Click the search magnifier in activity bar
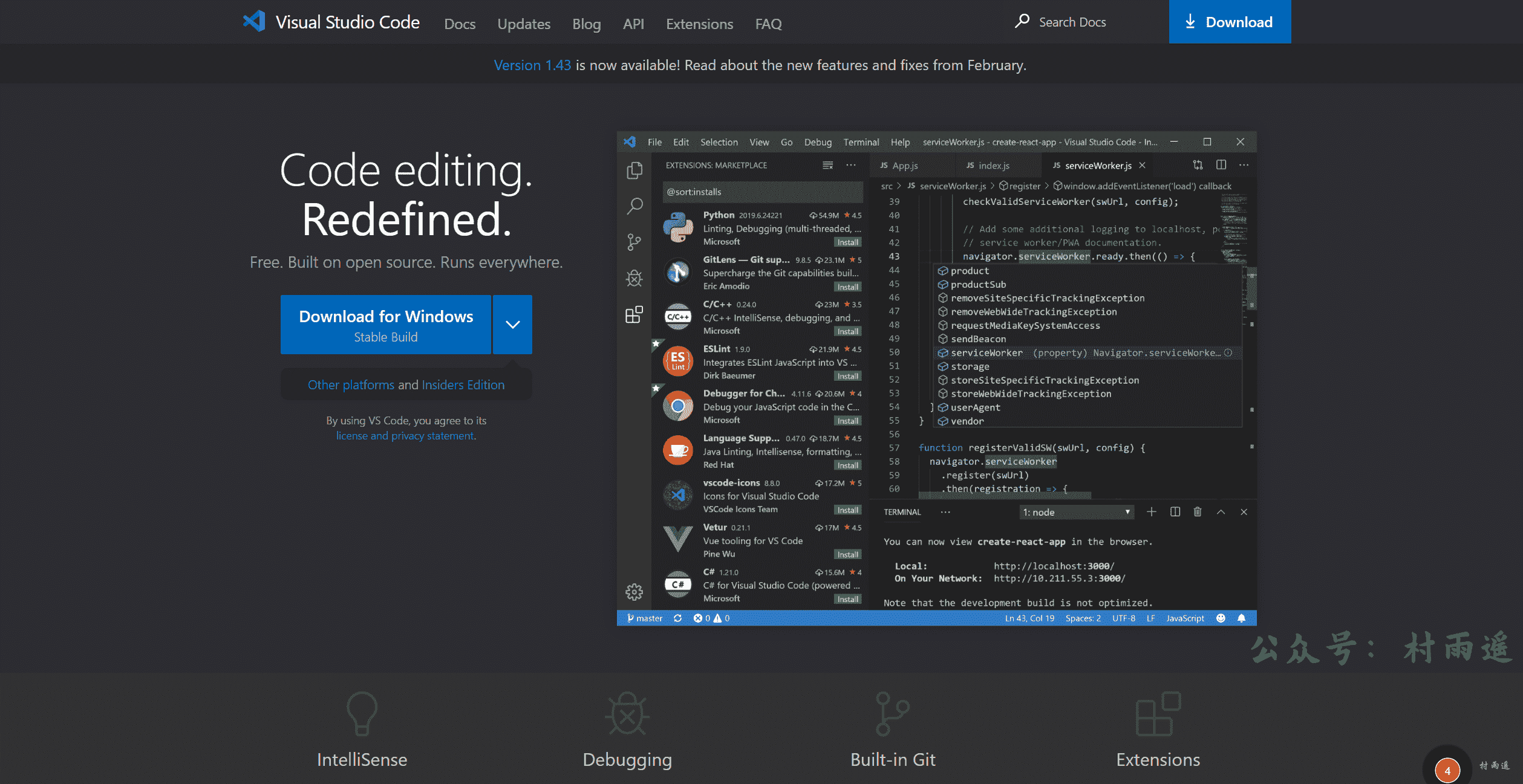1523x784 pixels. pos(634,206)
